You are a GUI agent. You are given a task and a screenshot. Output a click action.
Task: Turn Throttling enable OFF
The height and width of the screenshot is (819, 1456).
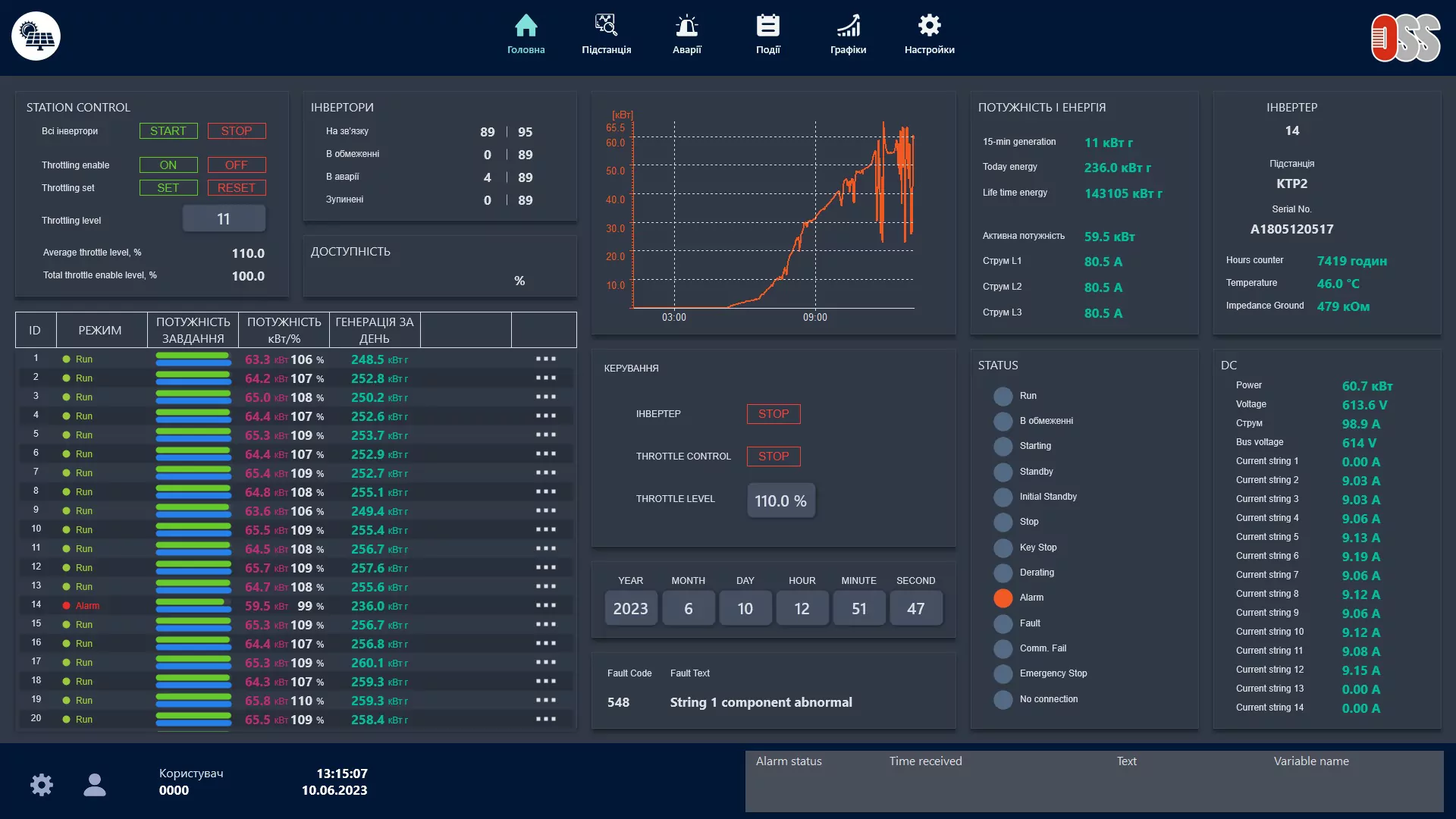237,165
